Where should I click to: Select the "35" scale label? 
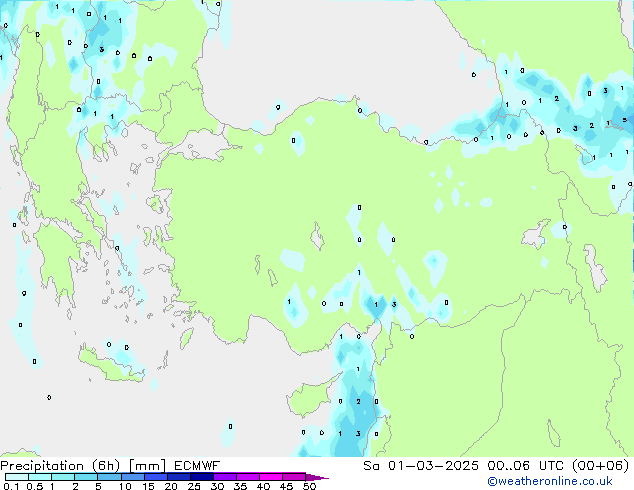[x=240, y=486]
